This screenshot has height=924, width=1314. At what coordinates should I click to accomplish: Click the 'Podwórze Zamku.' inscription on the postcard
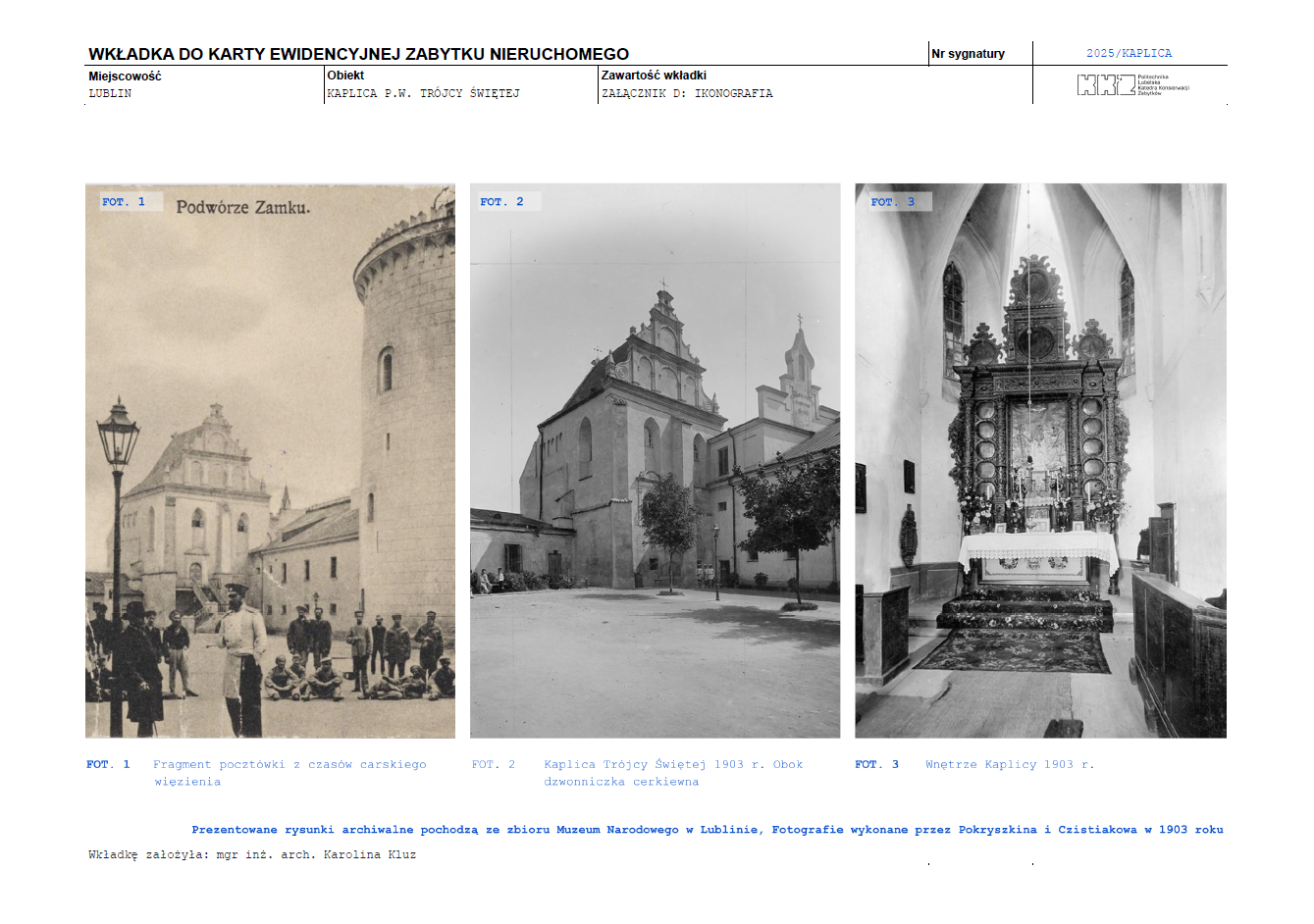[x=243, y=207]
